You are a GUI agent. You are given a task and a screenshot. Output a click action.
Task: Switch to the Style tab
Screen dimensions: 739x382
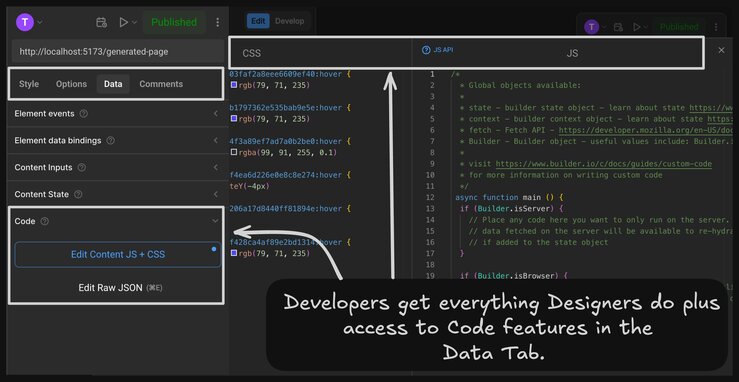tap(29, 84)
